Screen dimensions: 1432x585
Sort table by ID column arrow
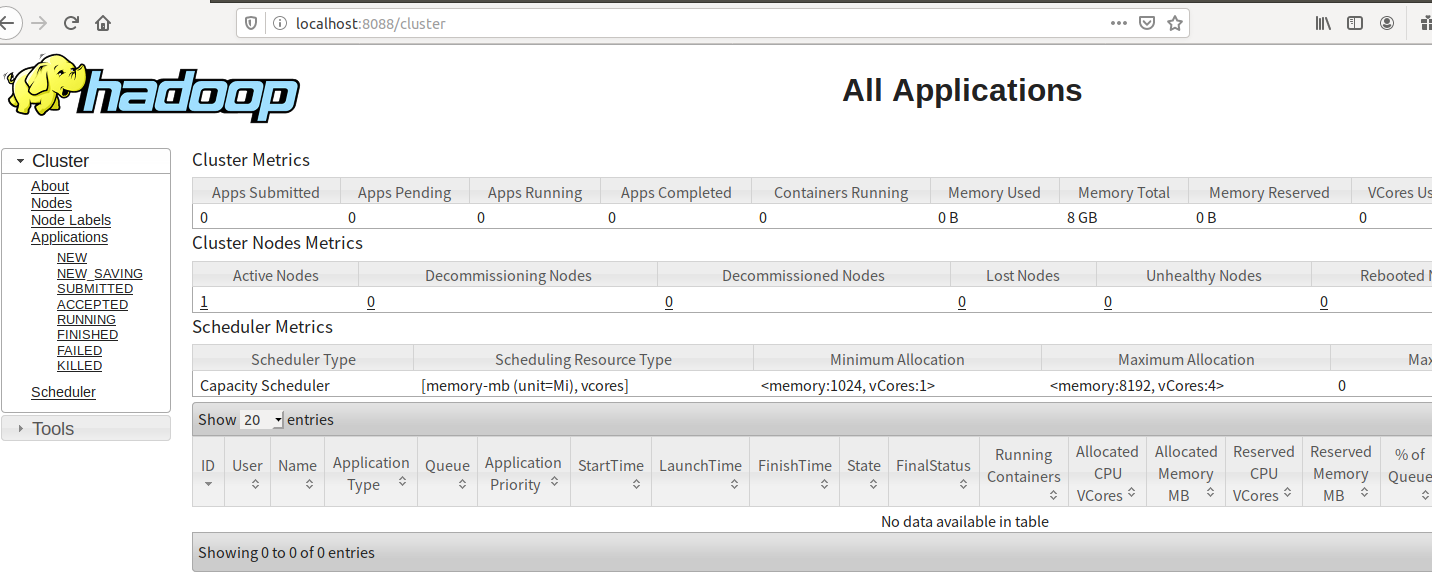click(x=208, y=485)
